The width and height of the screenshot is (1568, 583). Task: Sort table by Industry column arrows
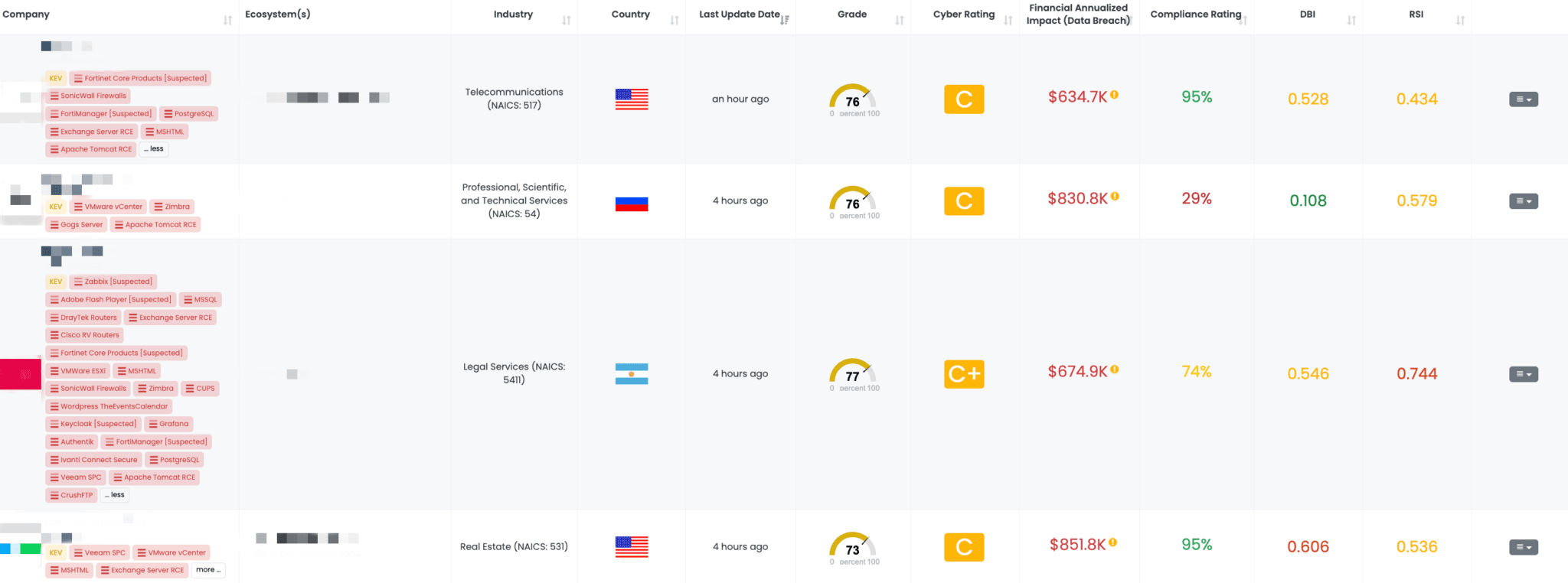coord(567,21)
